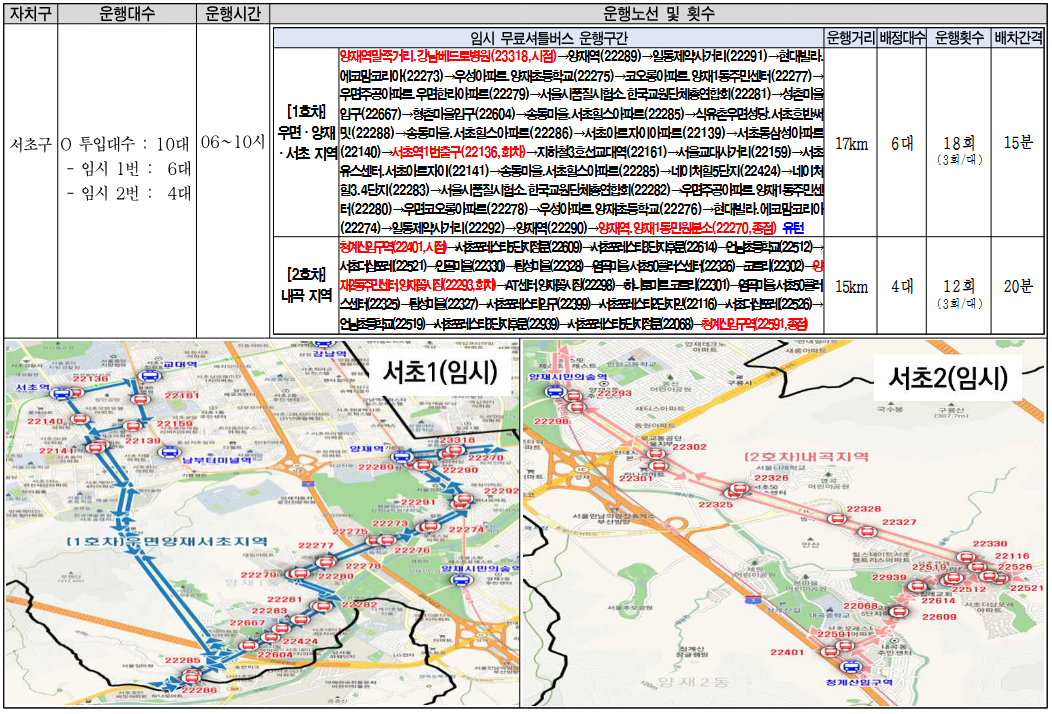Click the 청계산입구역 subway station icon
Image resolution: width=1052 pixels, height=714 pixels.
(x=850, y=668)
